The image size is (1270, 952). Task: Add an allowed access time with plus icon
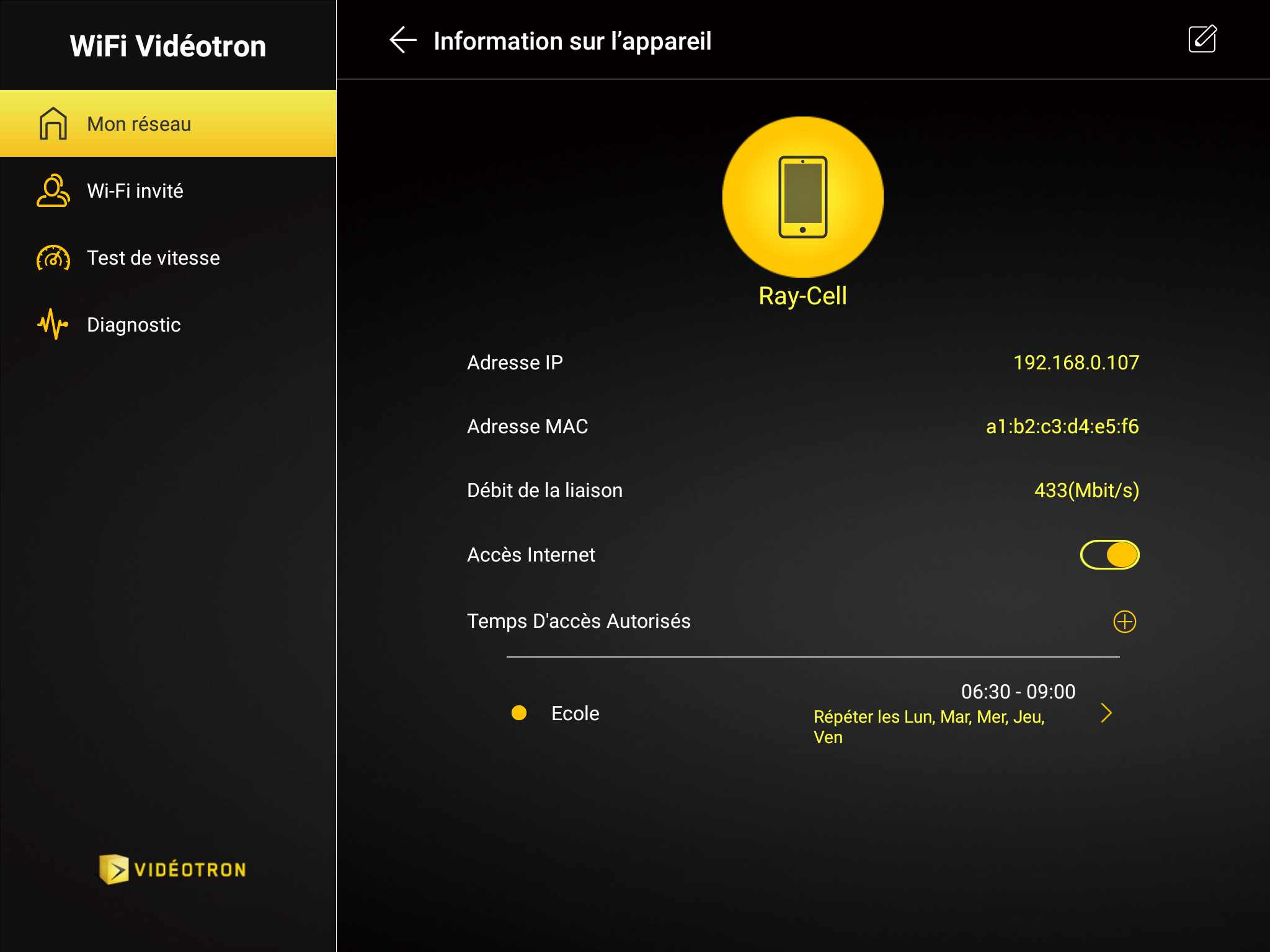1124,621
